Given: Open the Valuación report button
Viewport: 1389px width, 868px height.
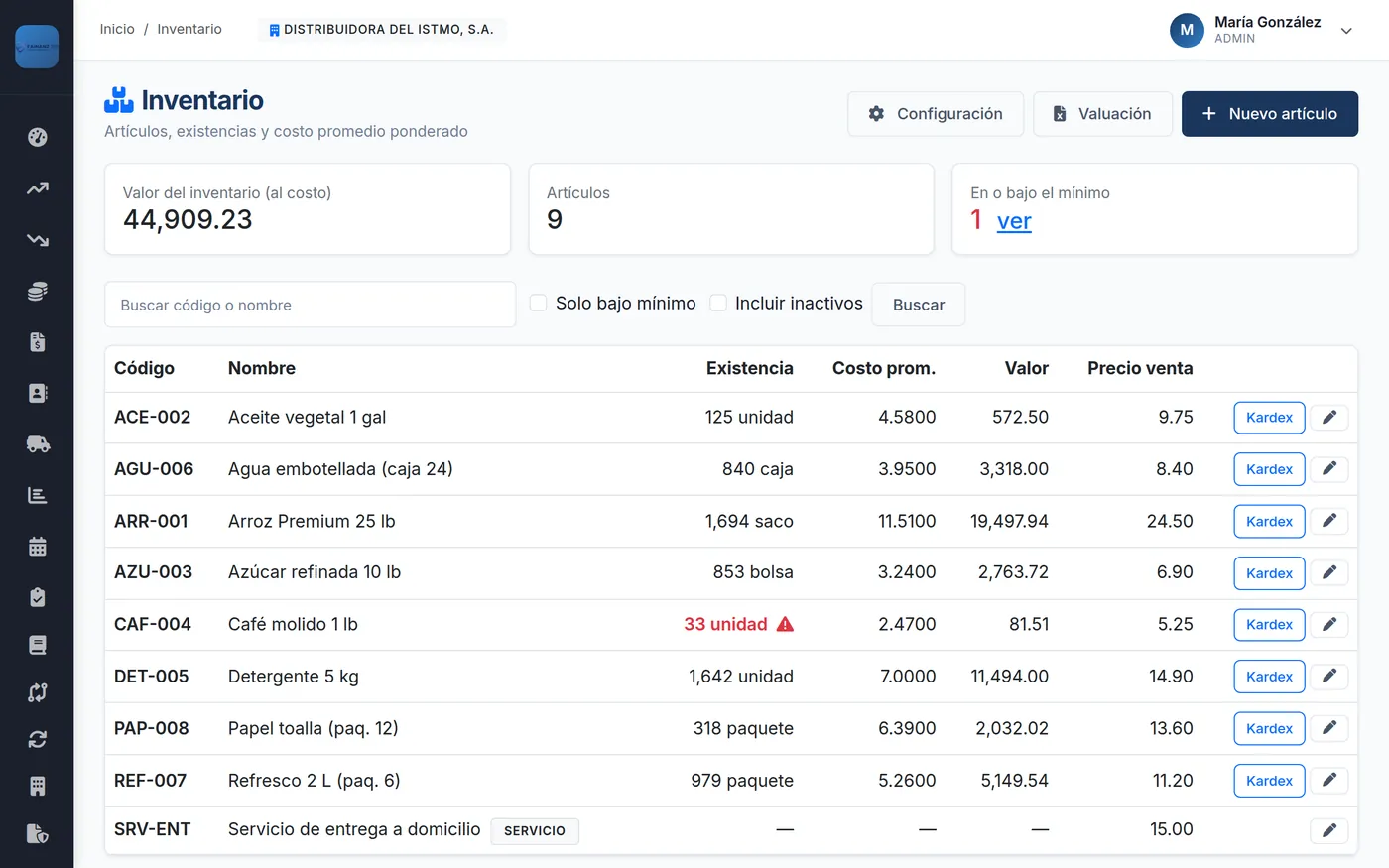Looking at the screenshot, I should tap(1102, 114).
